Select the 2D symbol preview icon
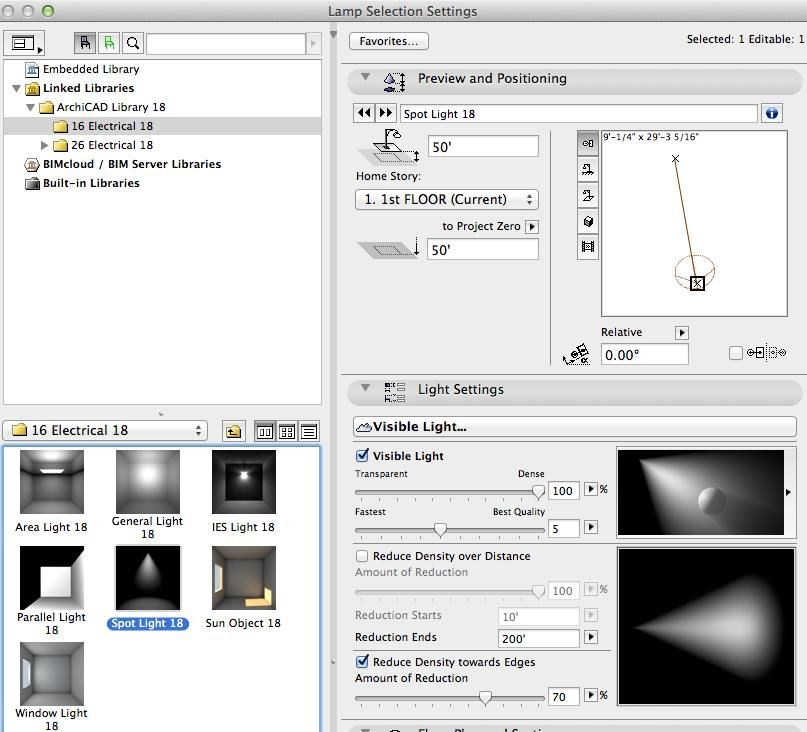This screenshot has width=807, height=732. [588, 144]
